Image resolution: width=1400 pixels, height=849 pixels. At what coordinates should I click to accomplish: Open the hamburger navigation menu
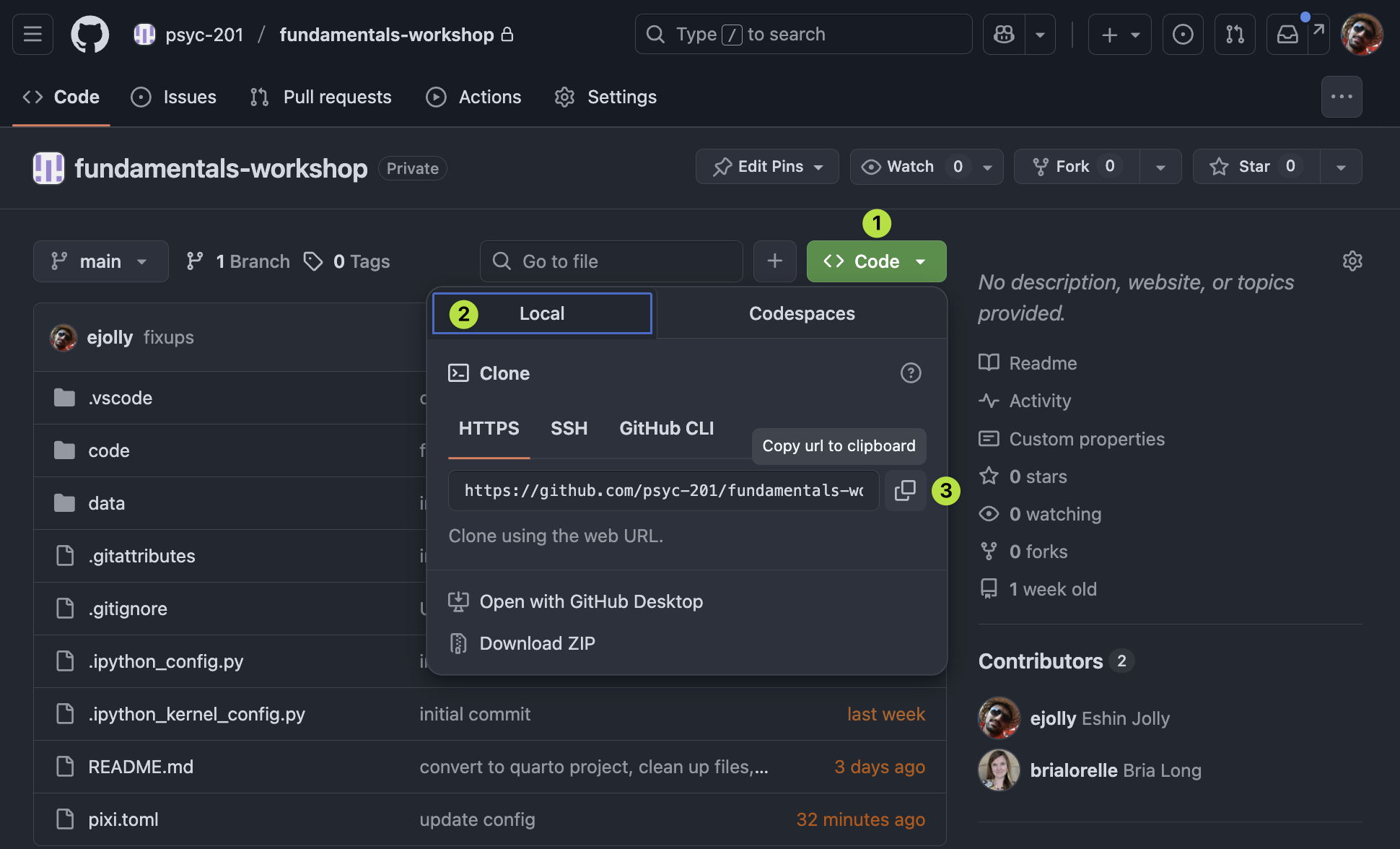coord(32,34)
